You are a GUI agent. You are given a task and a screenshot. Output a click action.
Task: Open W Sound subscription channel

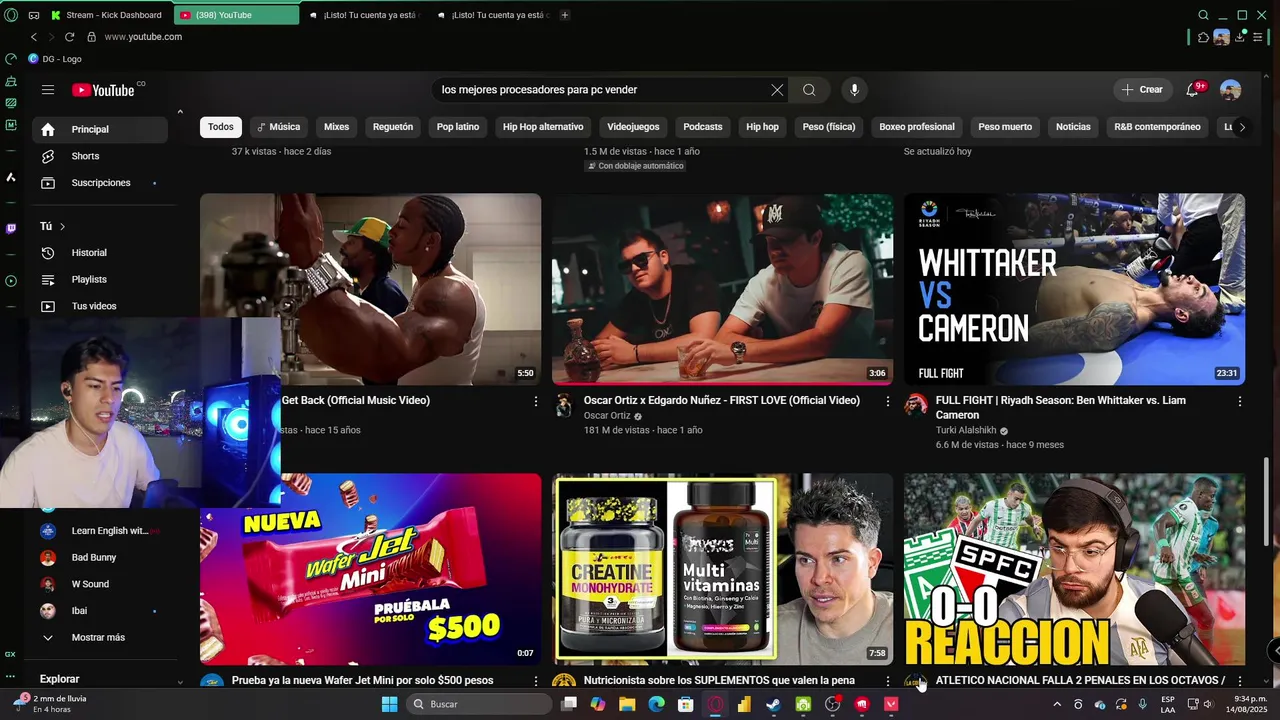98,584
